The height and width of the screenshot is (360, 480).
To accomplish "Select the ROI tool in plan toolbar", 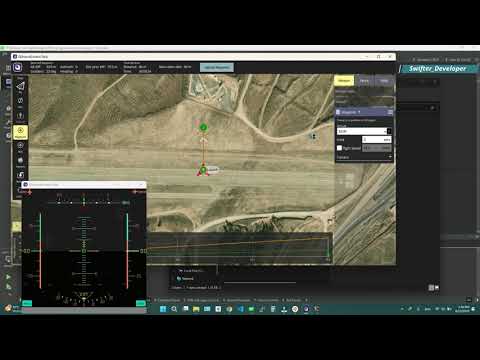I will [x=20, y=147].
